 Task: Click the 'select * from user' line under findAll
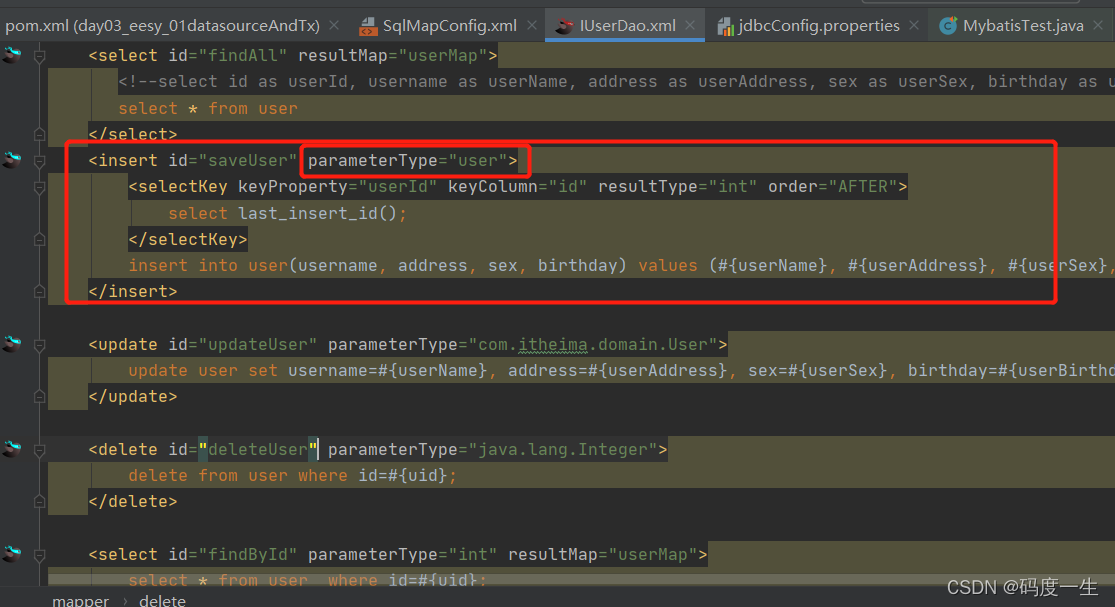tap(208, 108)
